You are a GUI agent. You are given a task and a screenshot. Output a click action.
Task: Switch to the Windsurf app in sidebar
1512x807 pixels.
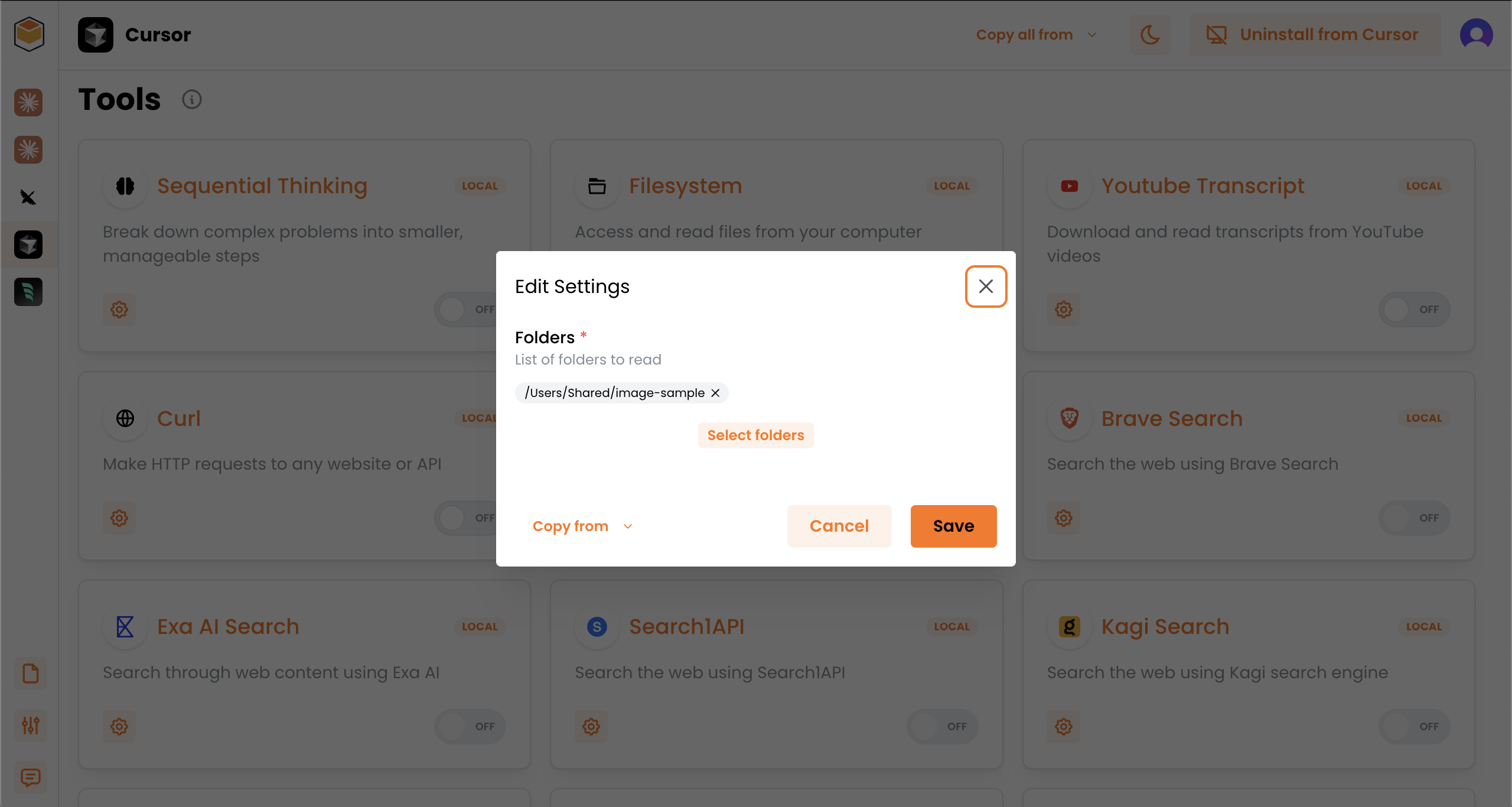click(28, 292)
